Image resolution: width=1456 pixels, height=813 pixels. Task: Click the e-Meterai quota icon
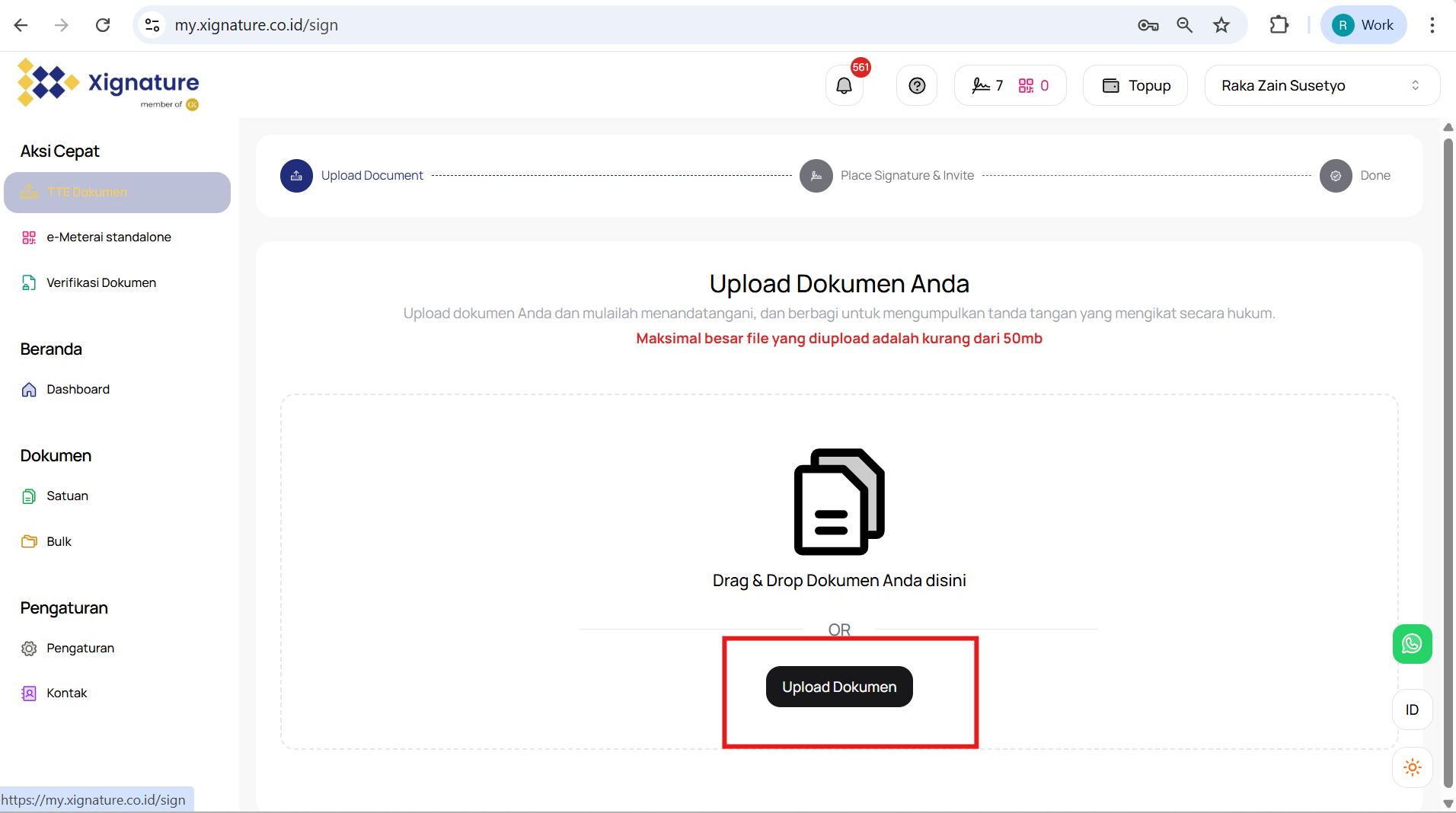click(x=1026, y=86)
